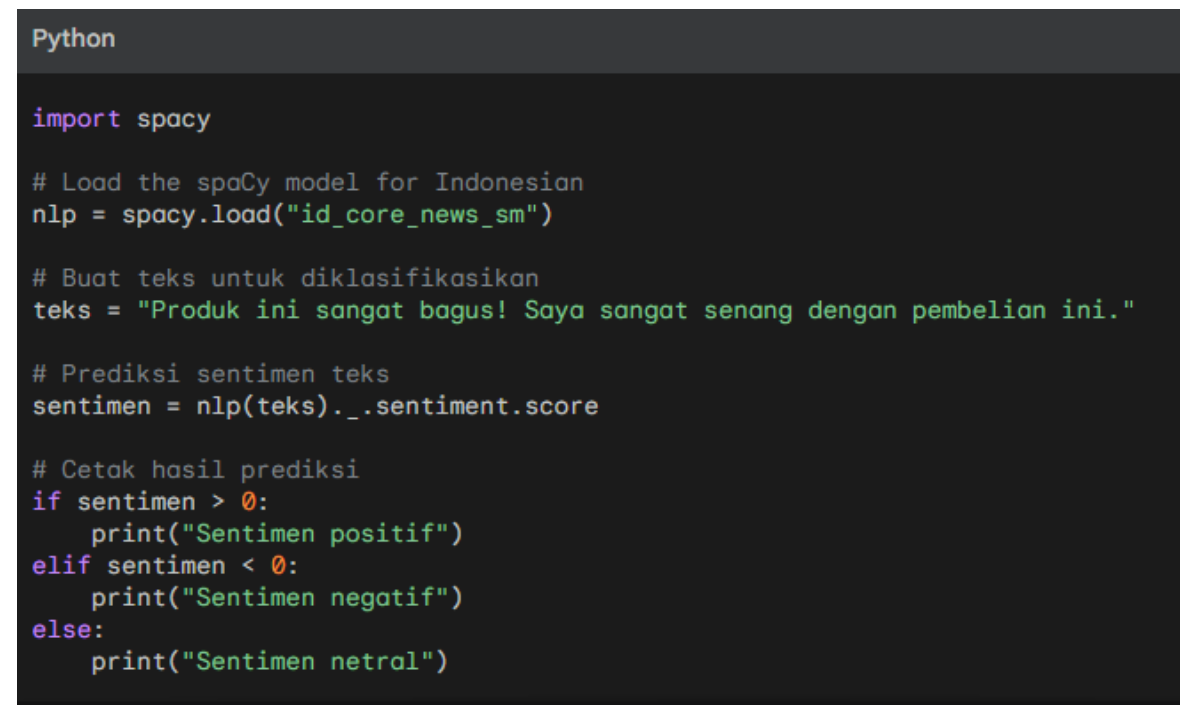Click comment 'Buat teks untuk diklasifikasikan'

284,278
